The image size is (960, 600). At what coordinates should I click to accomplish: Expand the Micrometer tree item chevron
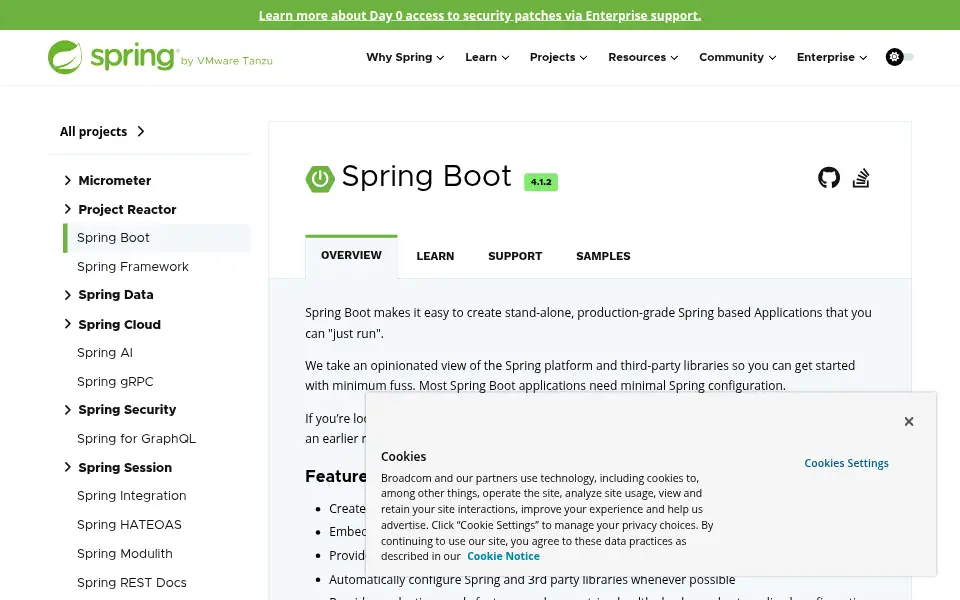(67, 180)
